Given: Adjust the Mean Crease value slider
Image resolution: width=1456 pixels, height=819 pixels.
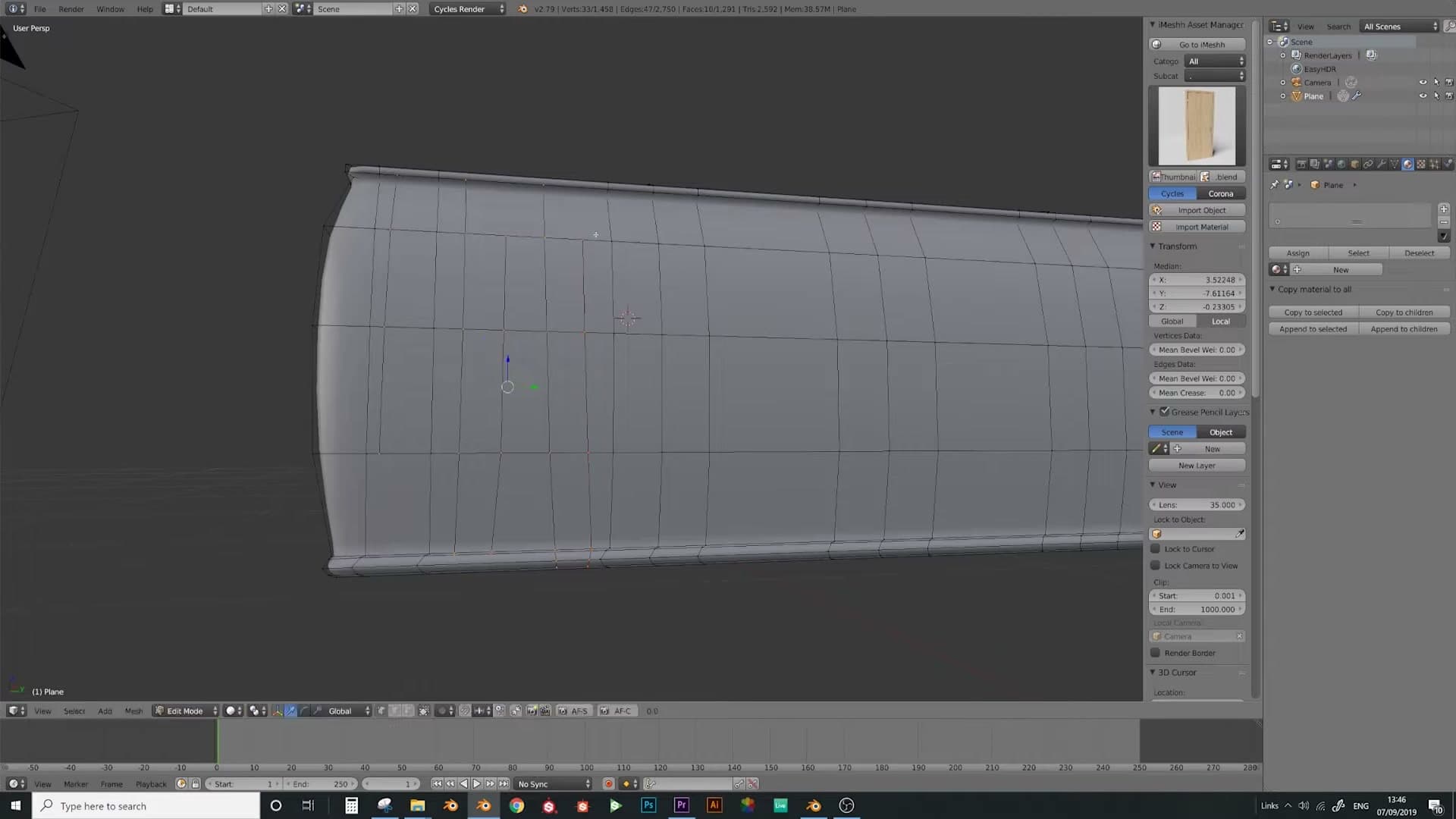Looking at the screenshot, I should pyautogui.click(x=1197, y=393).
